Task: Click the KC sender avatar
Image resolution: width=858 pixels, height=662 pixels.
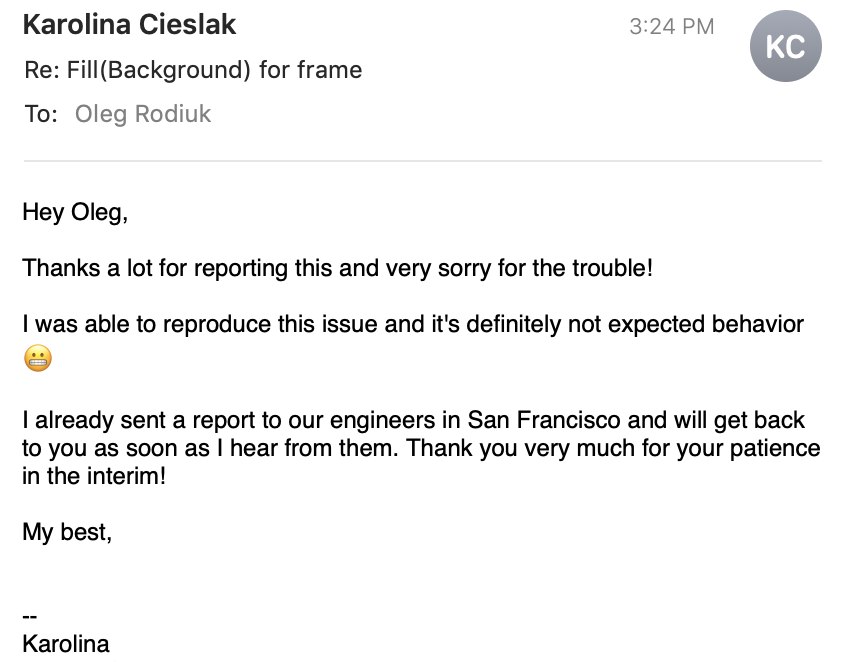Action: point(785,46)
